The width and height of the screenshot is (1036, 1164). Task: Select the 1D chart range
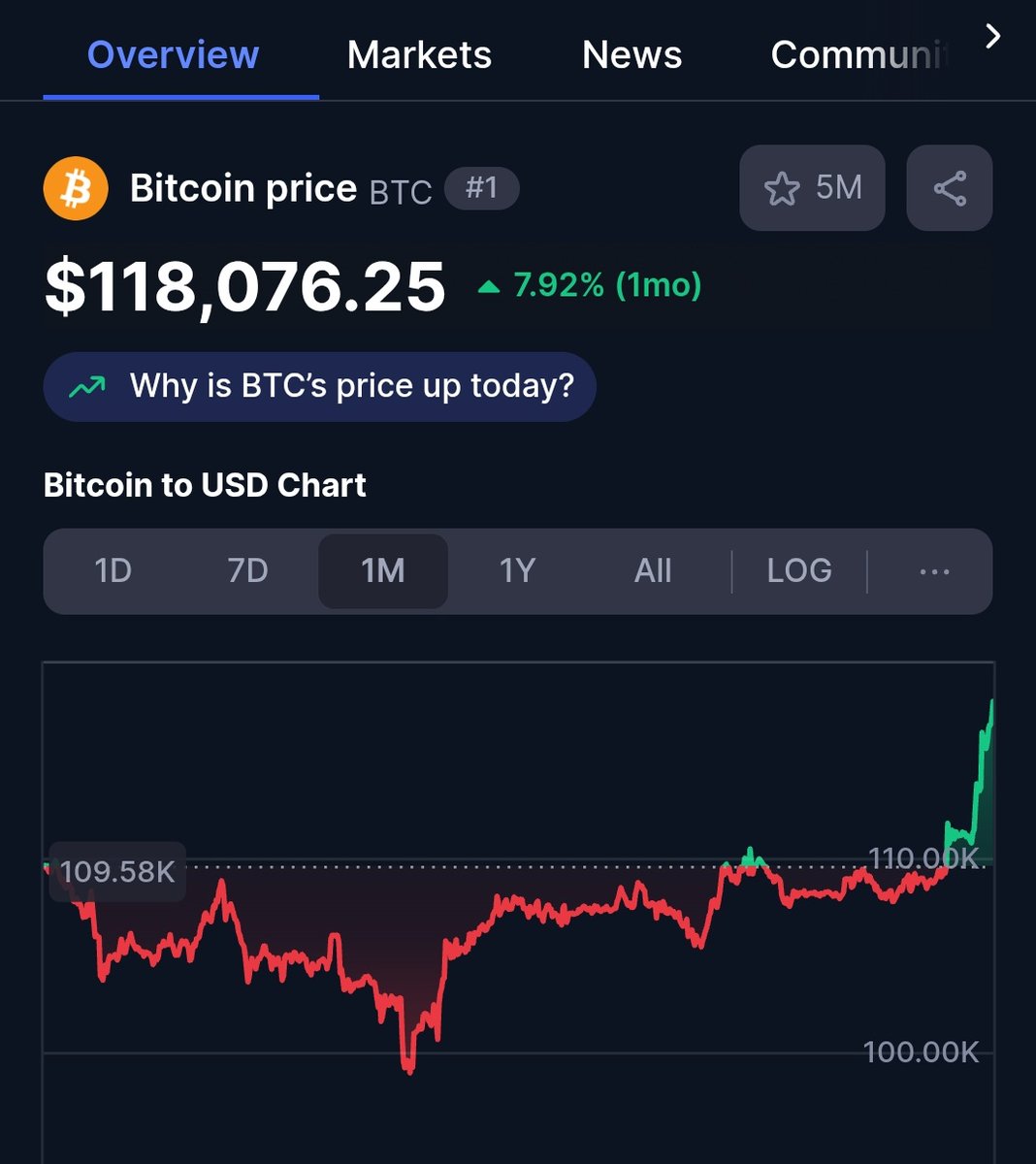(x=113, y=570)
